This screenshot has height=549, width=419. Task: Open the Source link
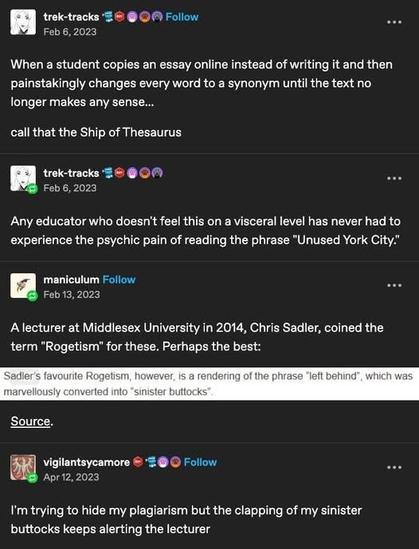[x=30, y=421]
